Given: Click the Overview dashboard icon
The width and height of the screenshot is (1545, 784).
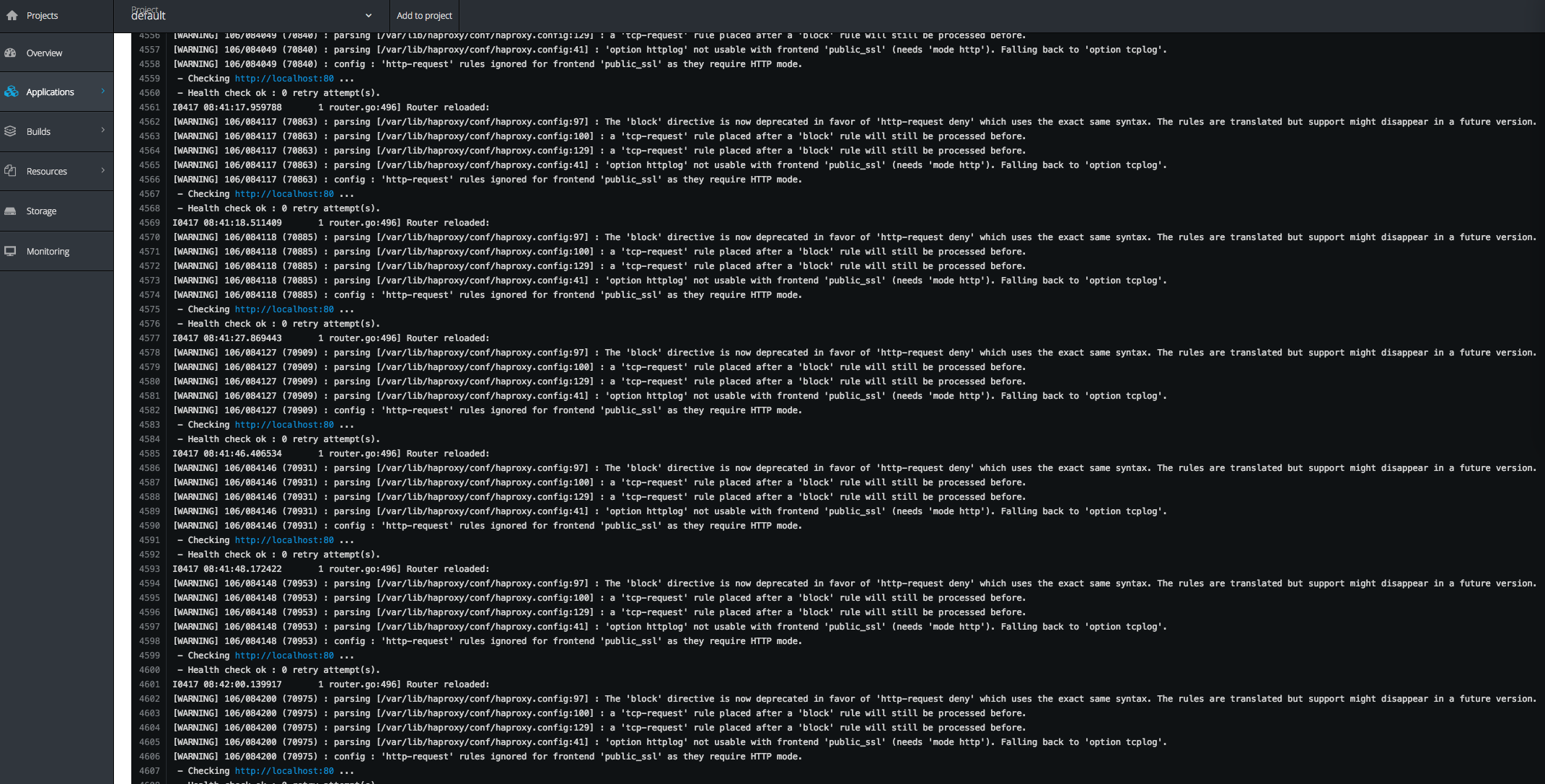Looking at the screenshot, I should (x=10, y=53).
